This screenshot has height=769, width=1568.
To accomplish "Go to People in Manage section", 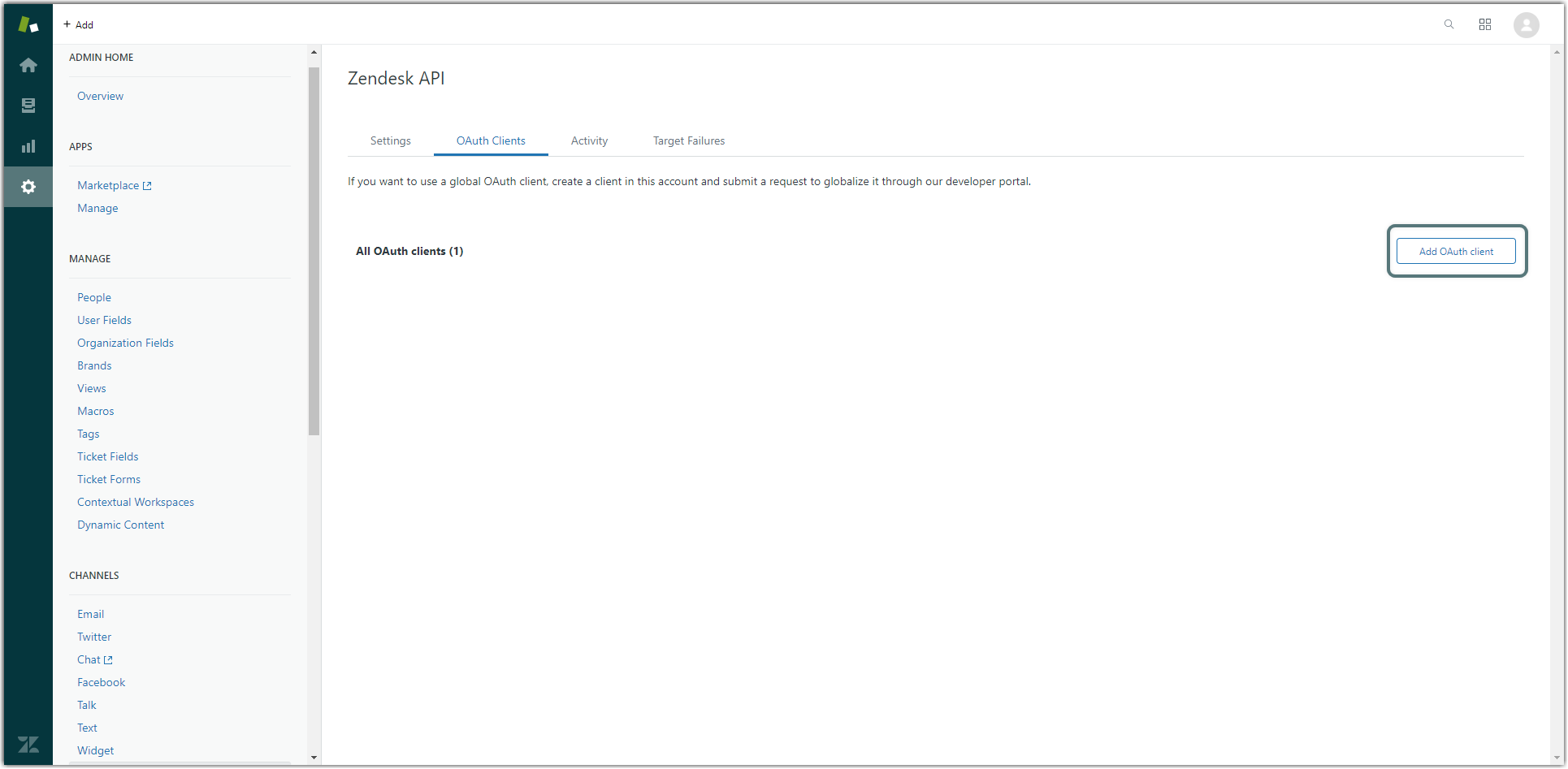I will tap(94, 297).
